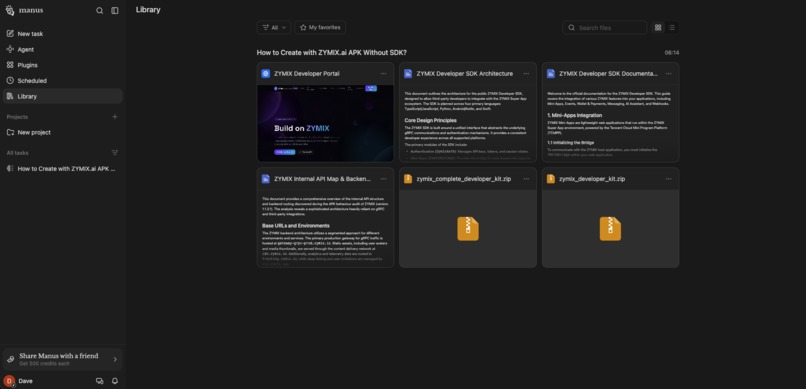806x389 pixels.
Task: Click small zip icon beside zymix_complete_developer_kit.zip
Action: click(408, 179)
